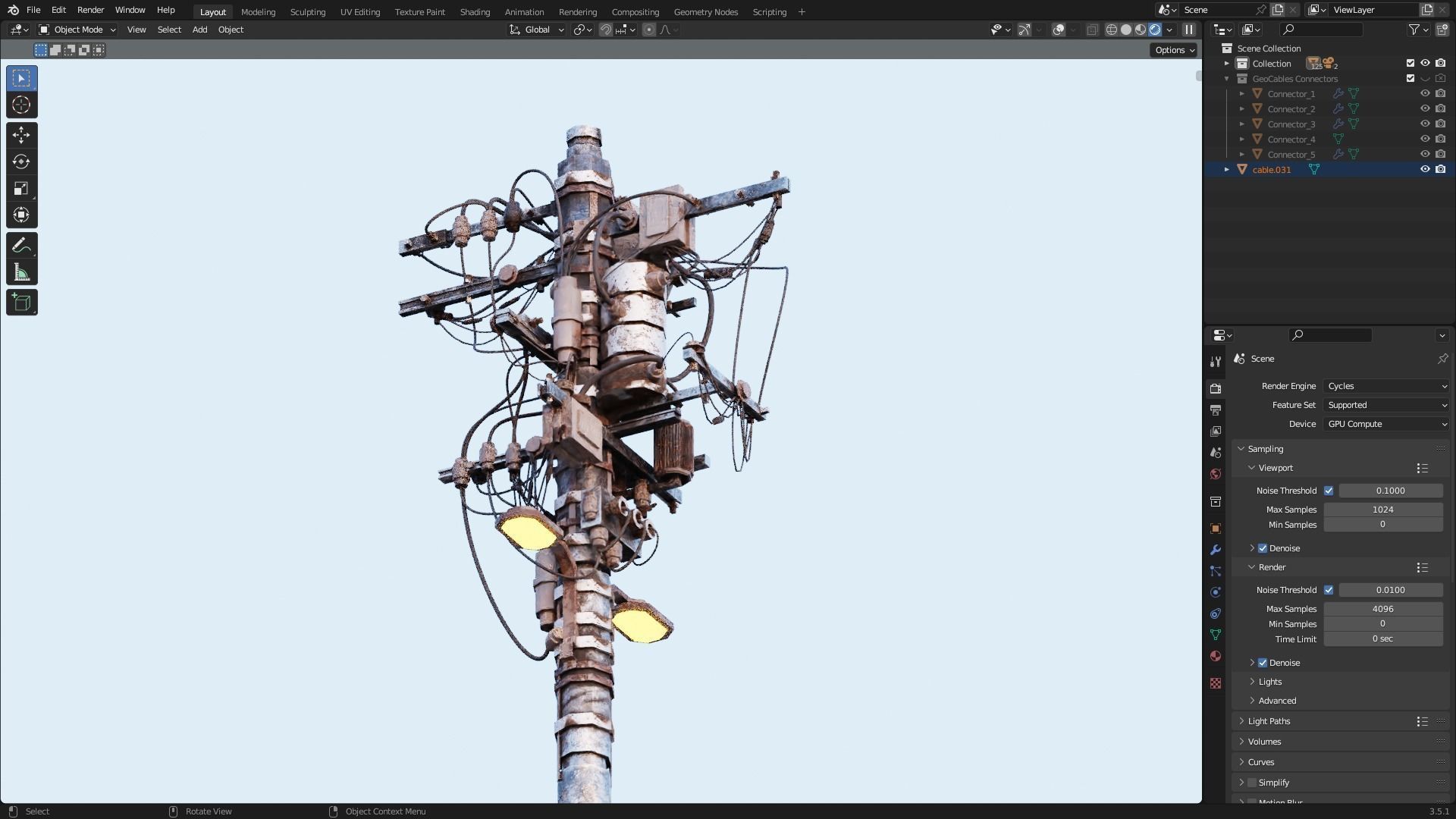
Task: Click the Render Max Samples field
Action: point(1382,609)
